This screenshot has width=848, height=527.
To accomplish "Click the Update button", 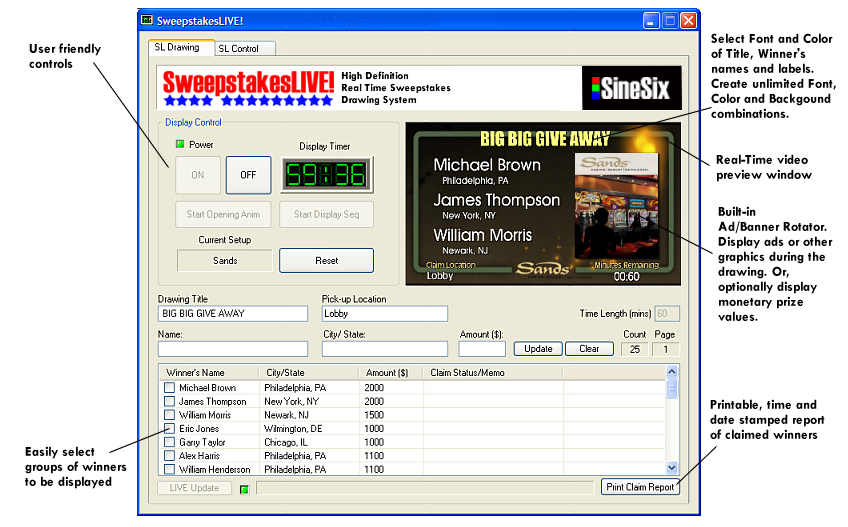I will coord(538,348).
